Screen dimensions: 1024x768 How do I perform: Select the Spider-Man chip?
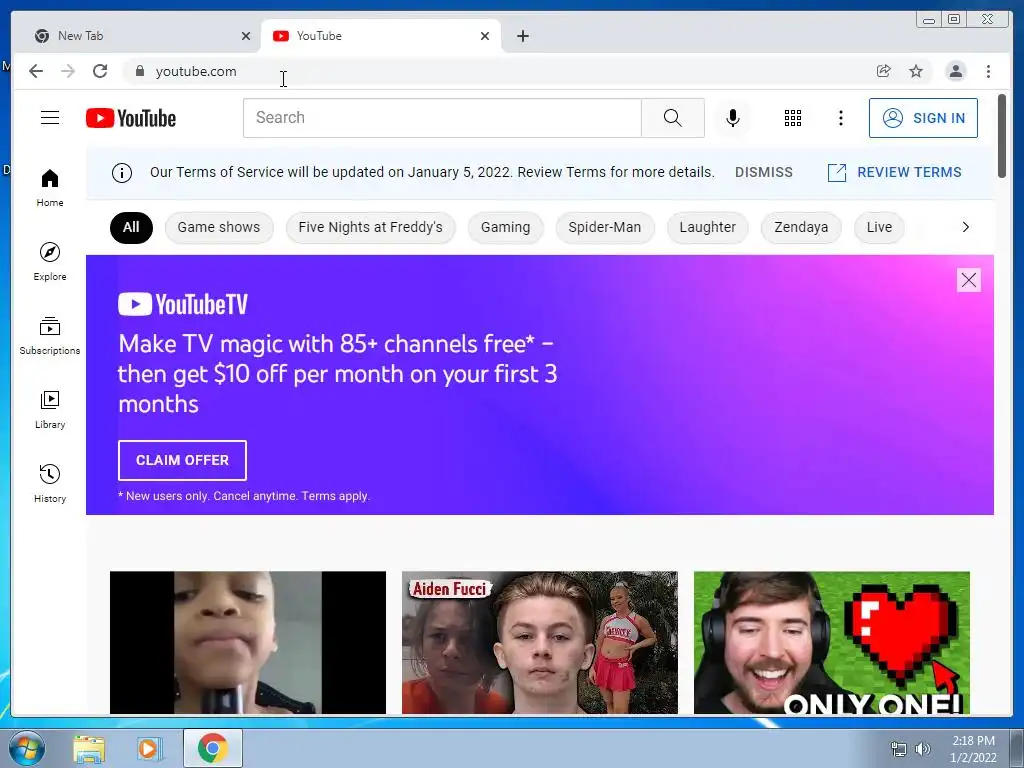605,227
